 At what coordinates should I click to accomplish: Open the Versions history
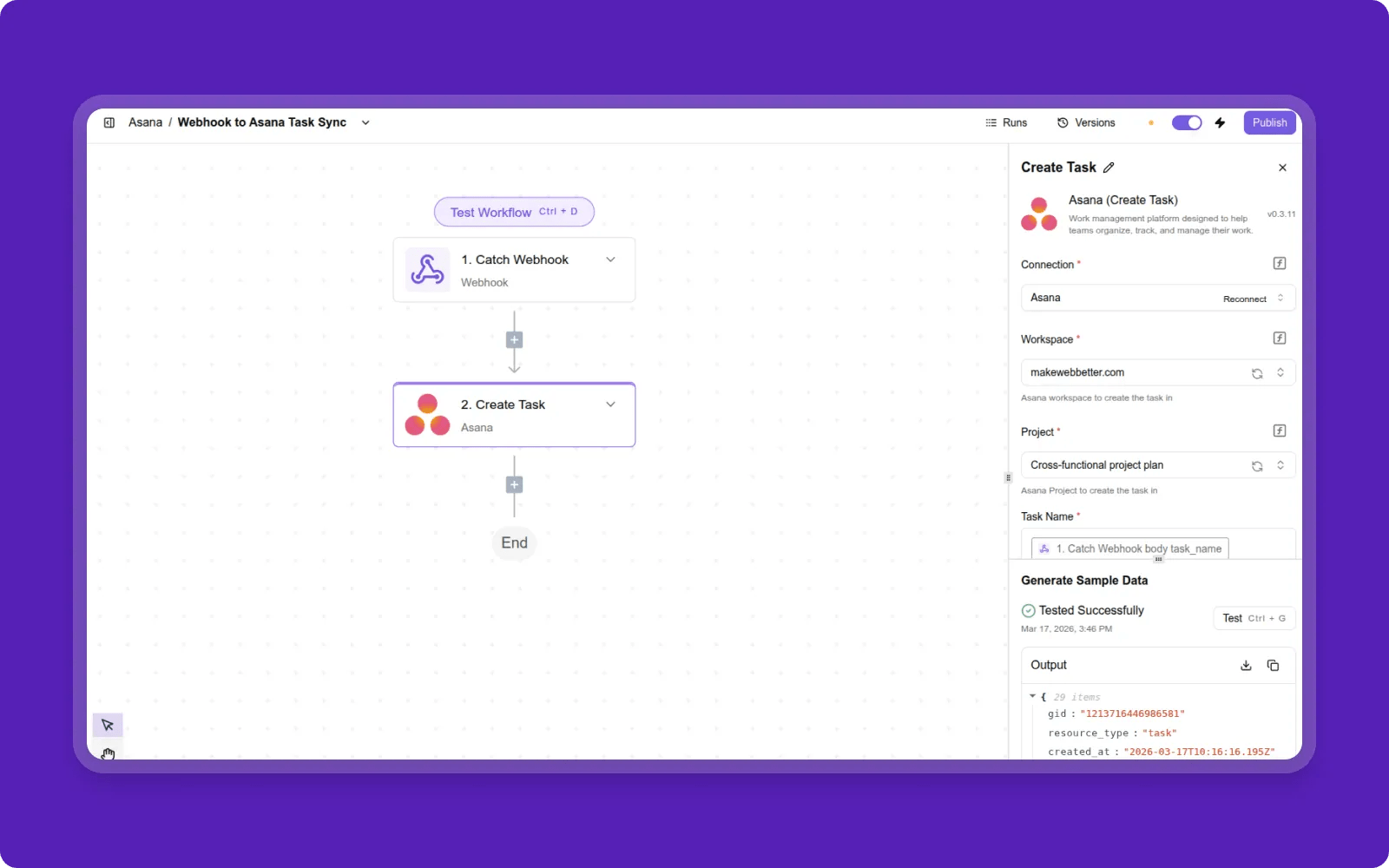pos(1086,122)
